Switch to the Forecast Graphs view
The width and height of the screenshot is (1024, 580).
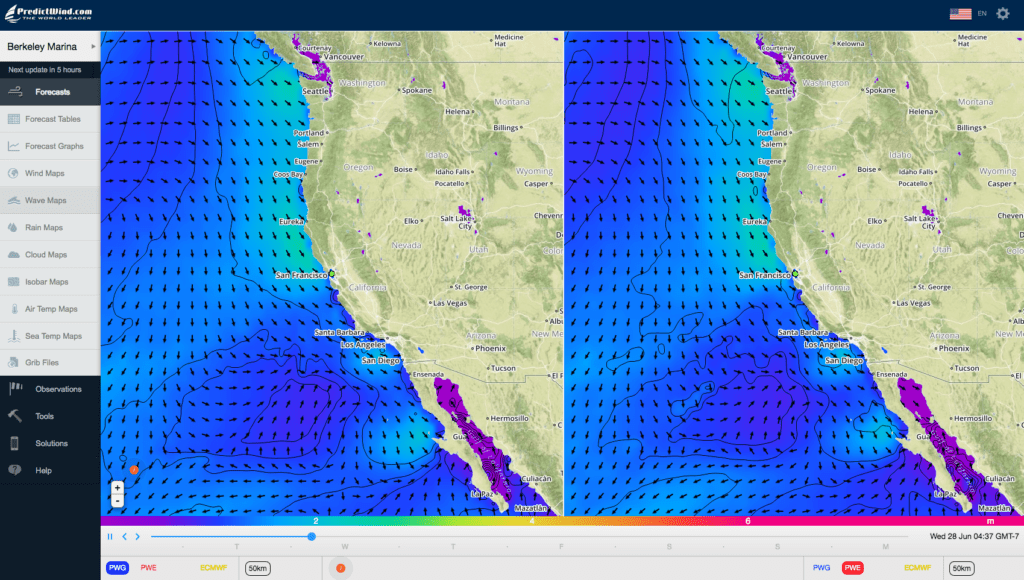tap(50, 146)
